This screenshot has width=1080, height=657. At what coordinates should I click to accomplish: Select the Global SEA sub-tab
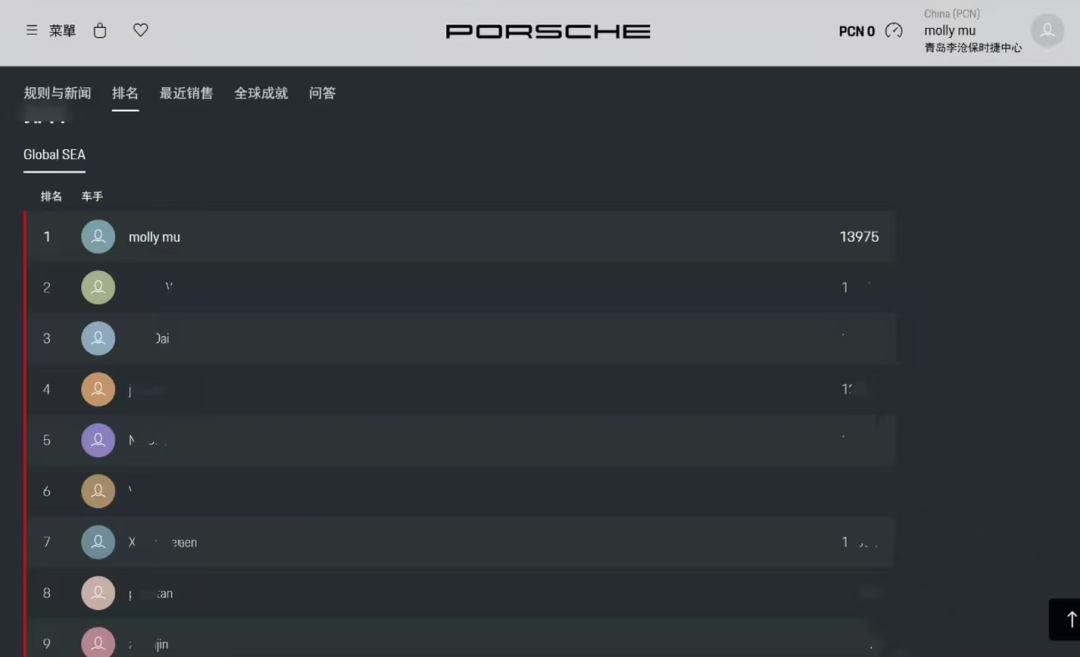pyautogui.click(x=54, y=155)
